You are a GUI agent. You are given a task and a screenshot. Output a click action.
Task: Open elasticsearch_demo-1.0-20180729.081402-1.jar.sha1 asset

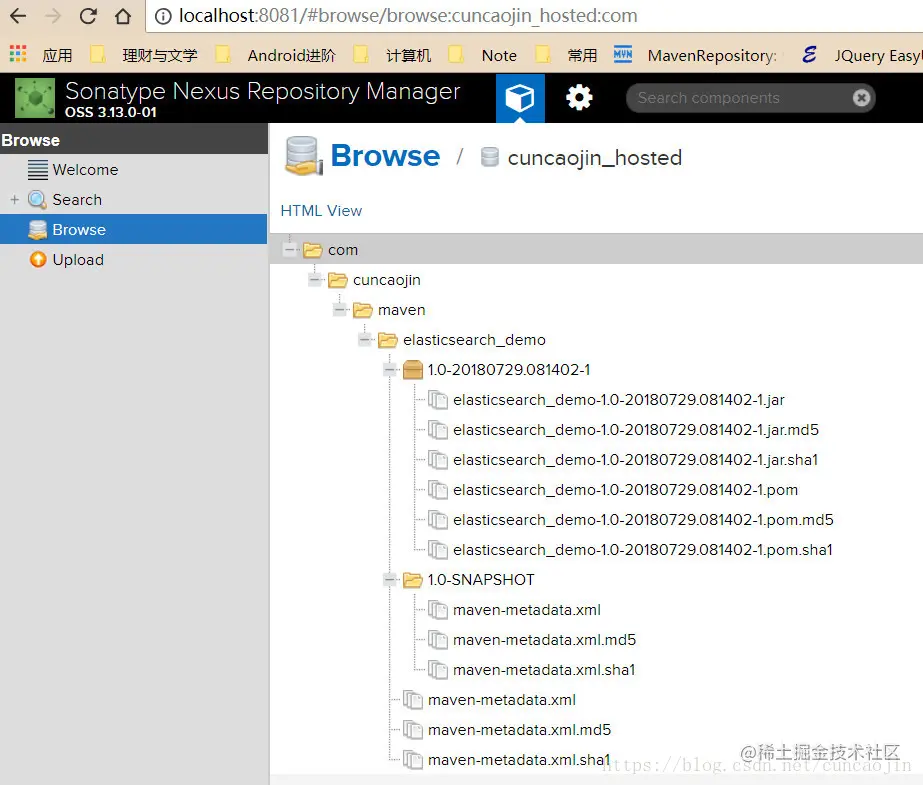click(636, 460)
